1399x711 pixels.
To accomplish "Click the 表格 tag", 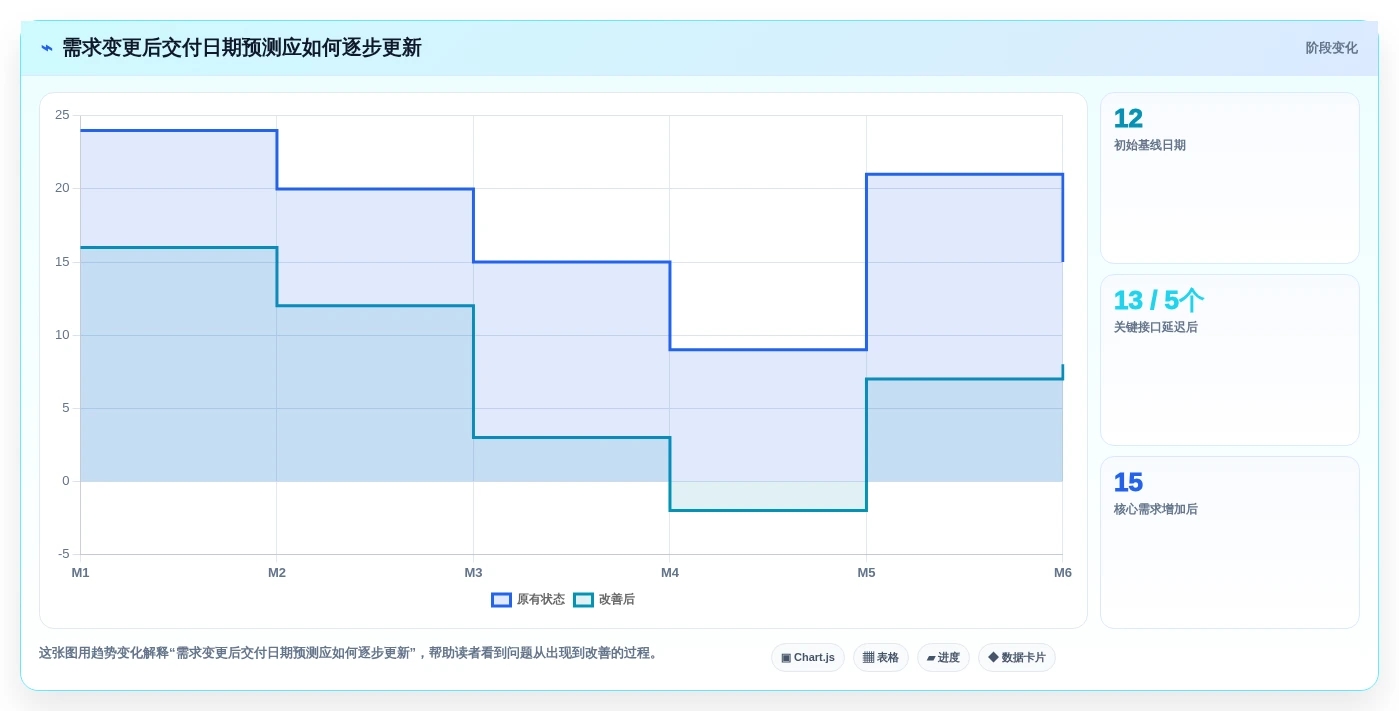I will point(881,658).
